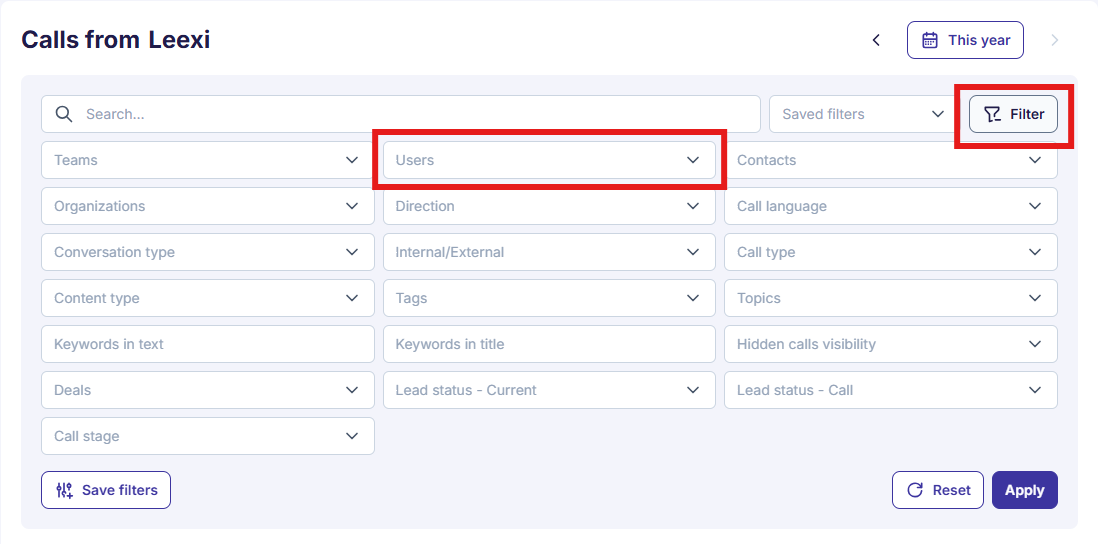Viewport: 1098px width, 544px height.
Task: Open the Saved filters dropdown
Action: 864,114
